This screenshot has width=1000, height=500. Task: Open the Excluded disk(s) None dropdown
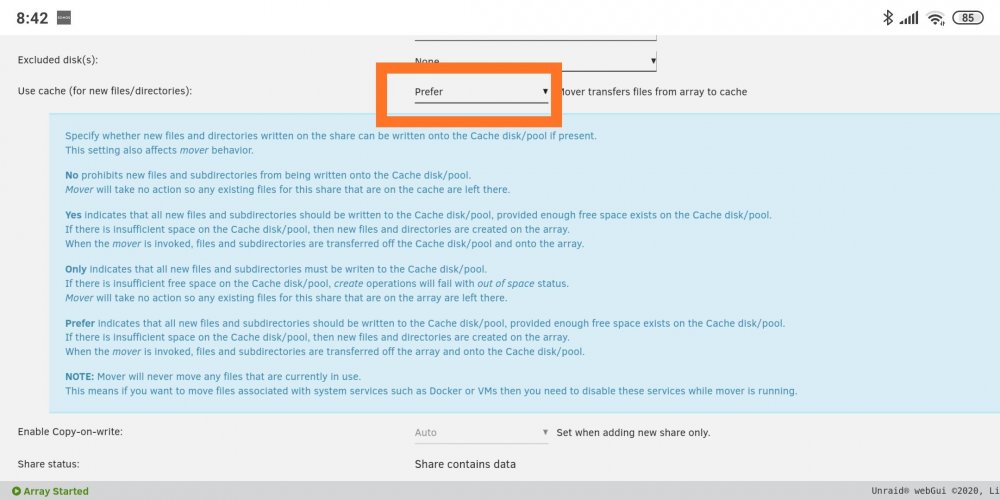click(535, 61)
